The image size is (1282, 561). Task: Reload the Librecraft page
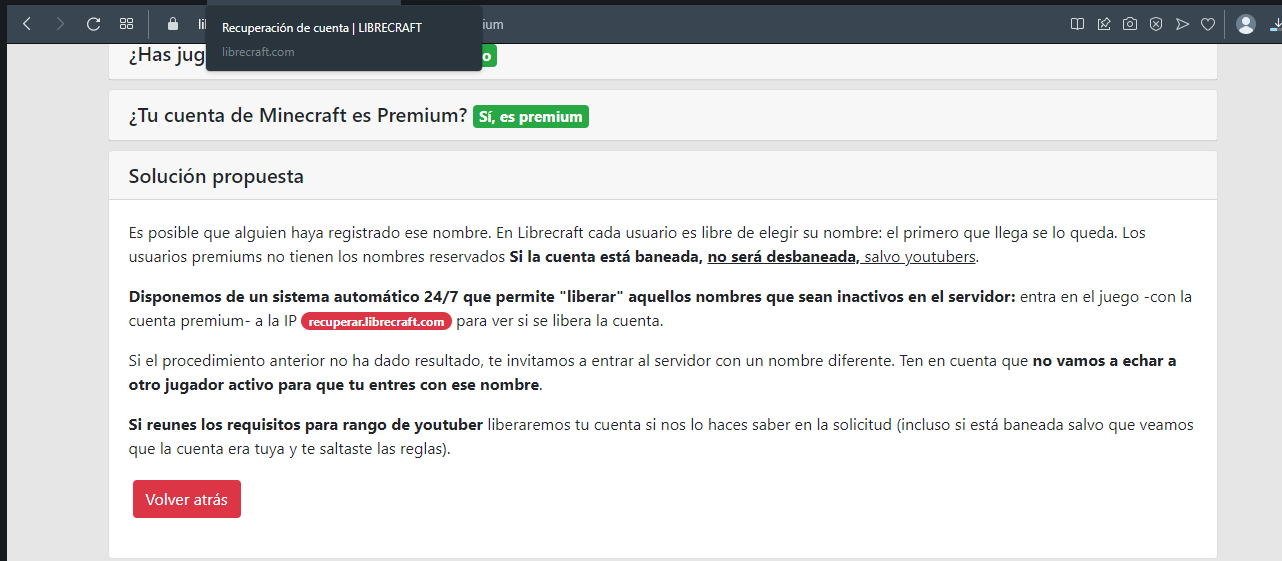[93, 23]
